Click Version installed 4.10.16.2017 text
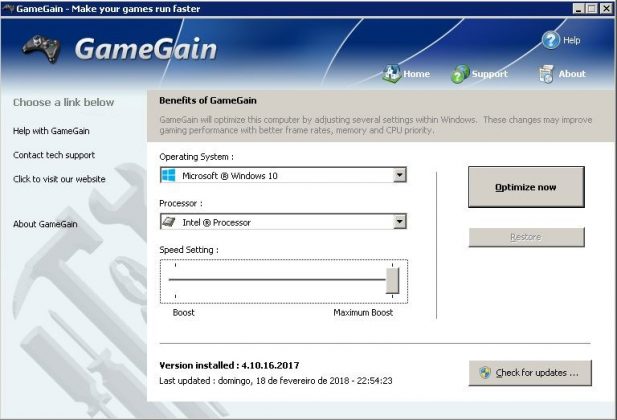617x420 pixels. pyautogui.click(x=229, y=365)
